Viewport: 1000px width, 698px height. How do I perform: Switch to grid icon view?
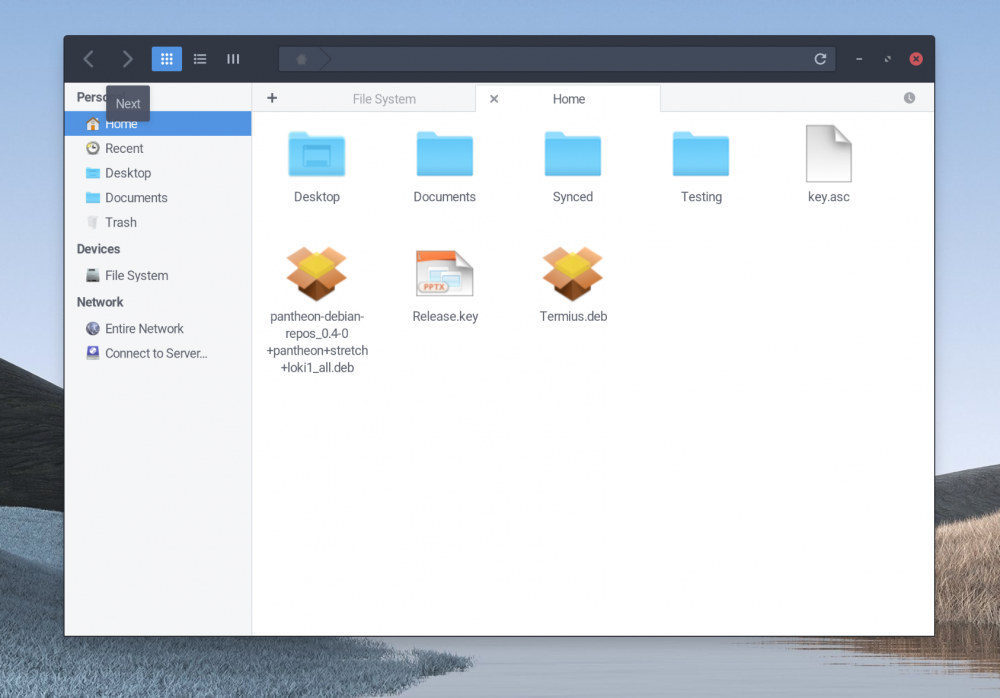coord(167,59)
